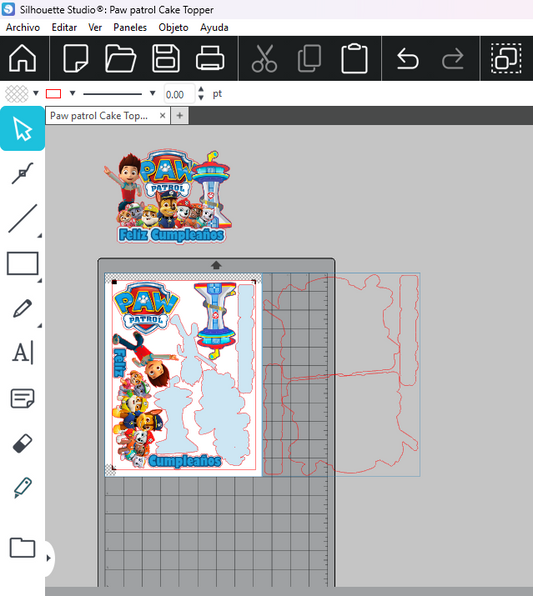Open a file with folder icon
This screenshot has height=596, width=533.
(x=121, y=59)
